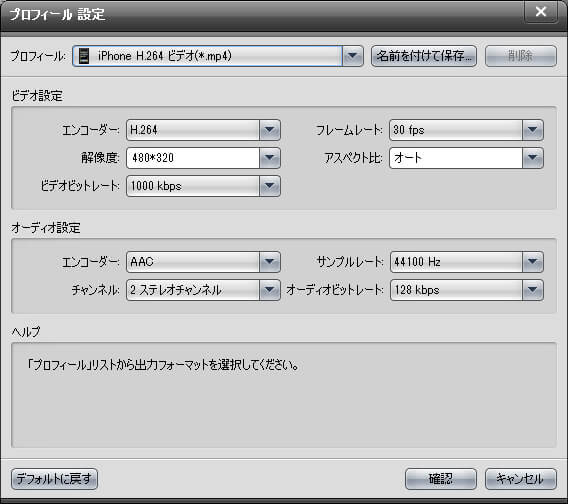Viewport: 568px width, 504px height.
Task: Click the iPhone device icon in profile field
Action: coord(84,56)
